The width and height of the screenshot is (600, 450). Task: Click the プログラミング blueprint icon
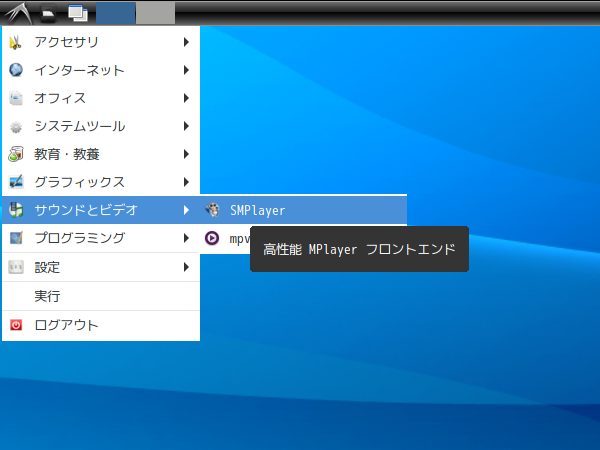click(x=16, y=238)
